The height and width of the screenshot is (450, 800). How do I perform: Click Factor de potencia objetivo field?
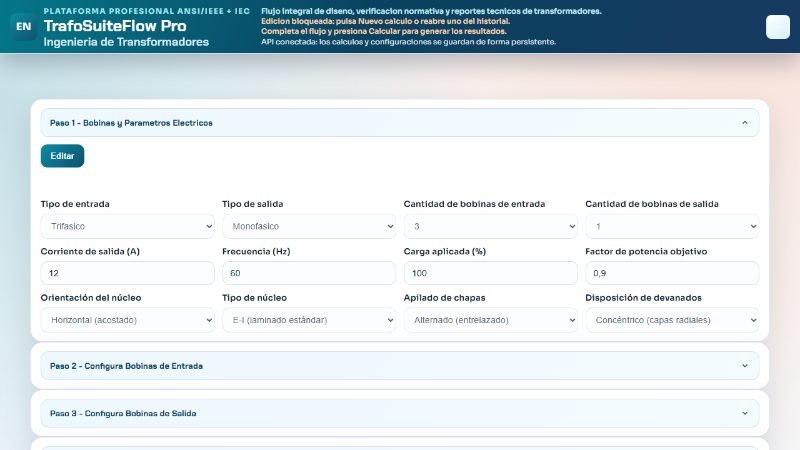(672, 273)
